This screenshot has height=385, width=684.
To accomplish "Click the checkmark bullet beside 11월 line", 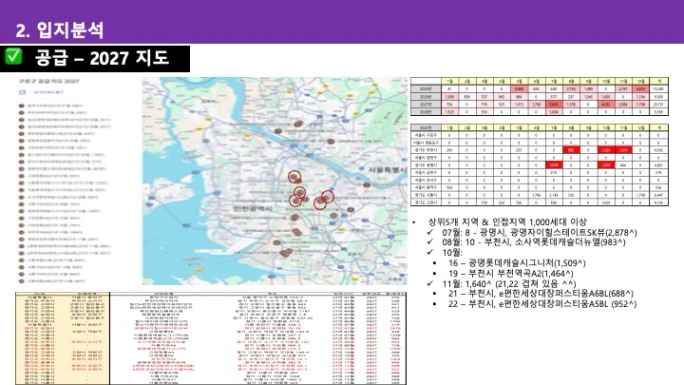I will click(431, 283).
